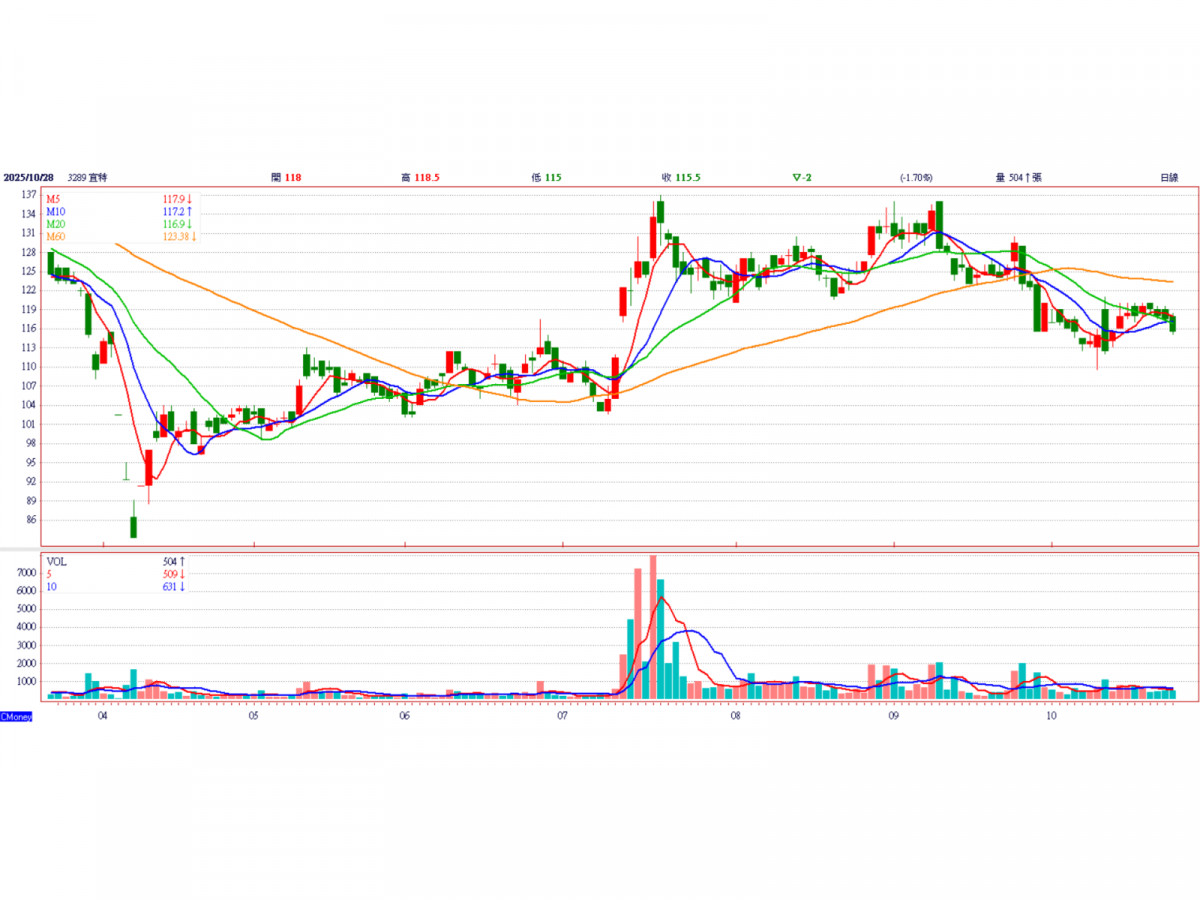Select the M10 moving average legend
The width and height of the screenshot is (1200, 900).
point(54,212)
